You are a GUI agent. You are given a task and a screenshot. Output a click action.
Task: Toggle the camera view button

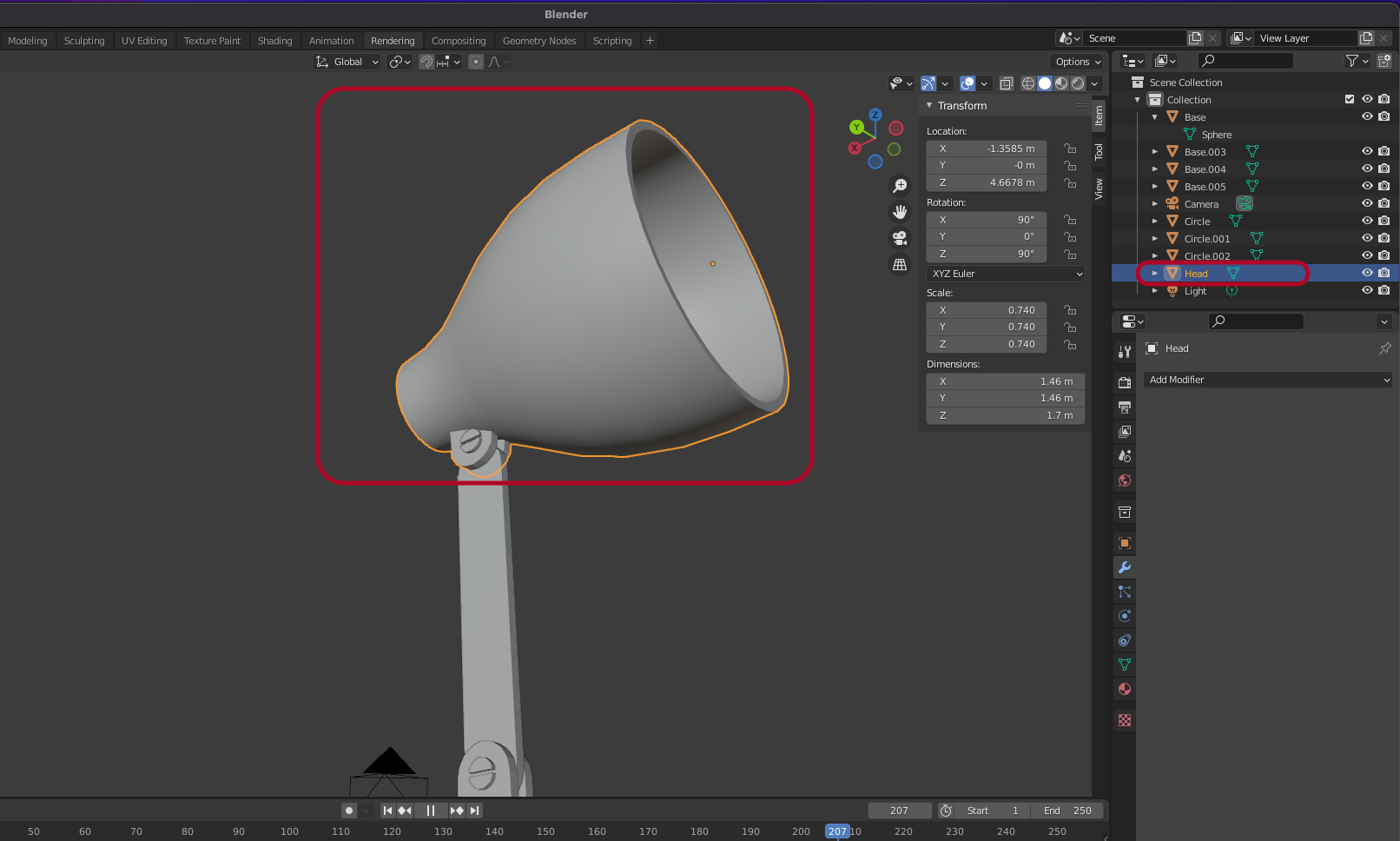900,238
